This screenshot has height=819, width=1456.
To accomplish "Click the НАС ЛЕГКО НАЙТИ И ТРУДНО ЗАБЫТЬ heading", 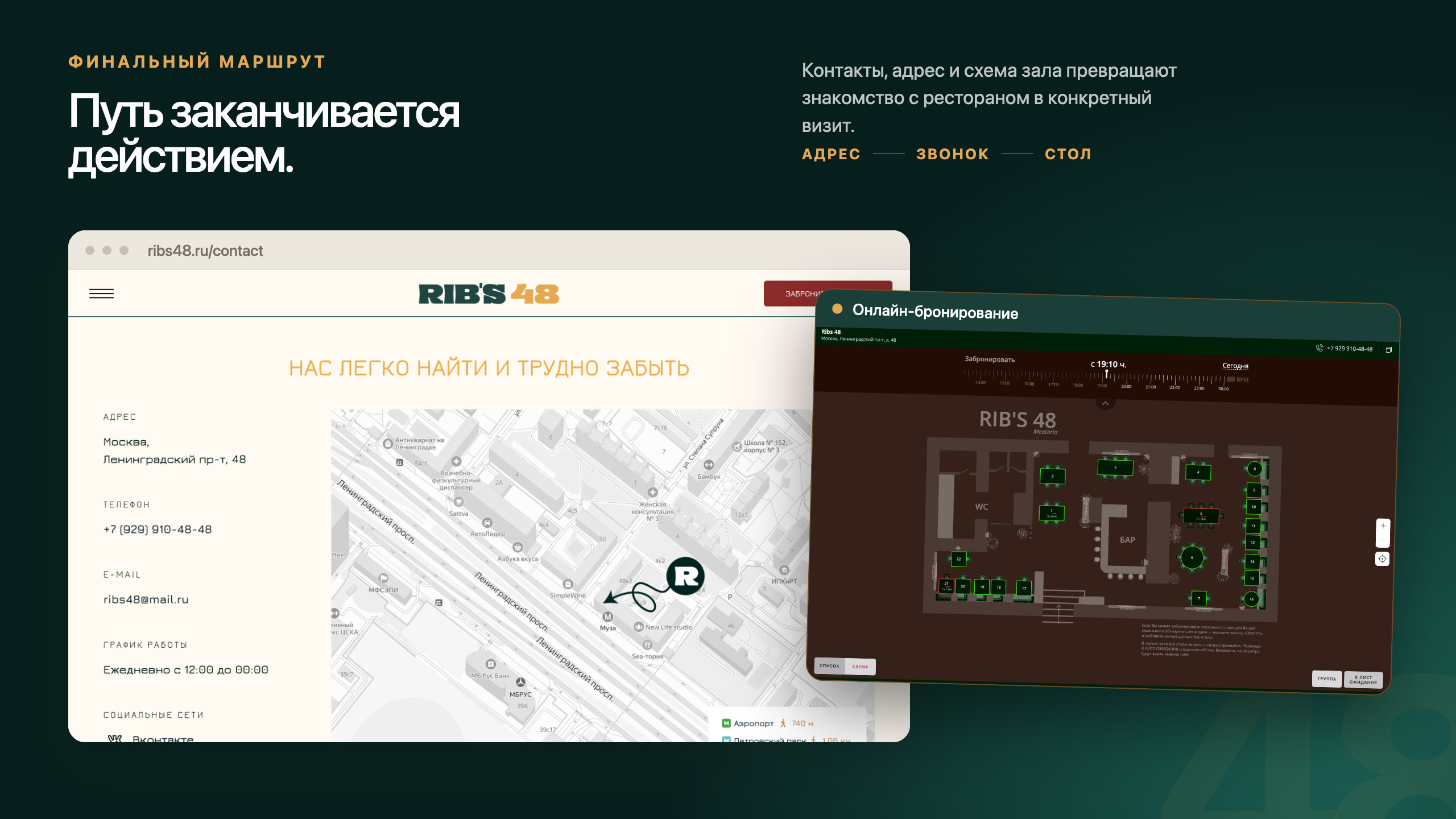I will click(489, 369).
